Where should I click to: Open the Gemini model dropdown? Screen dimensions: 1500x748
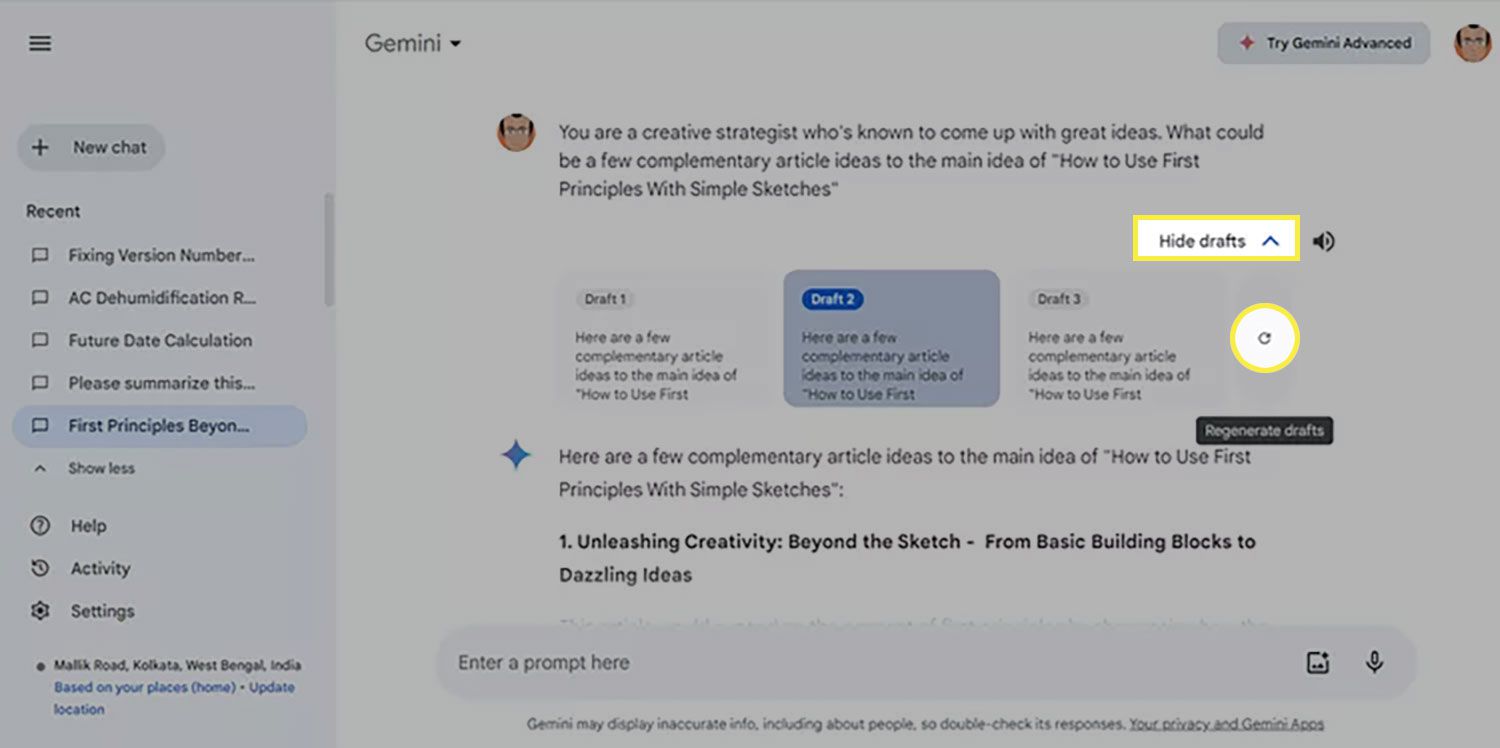tap(412, 44)
